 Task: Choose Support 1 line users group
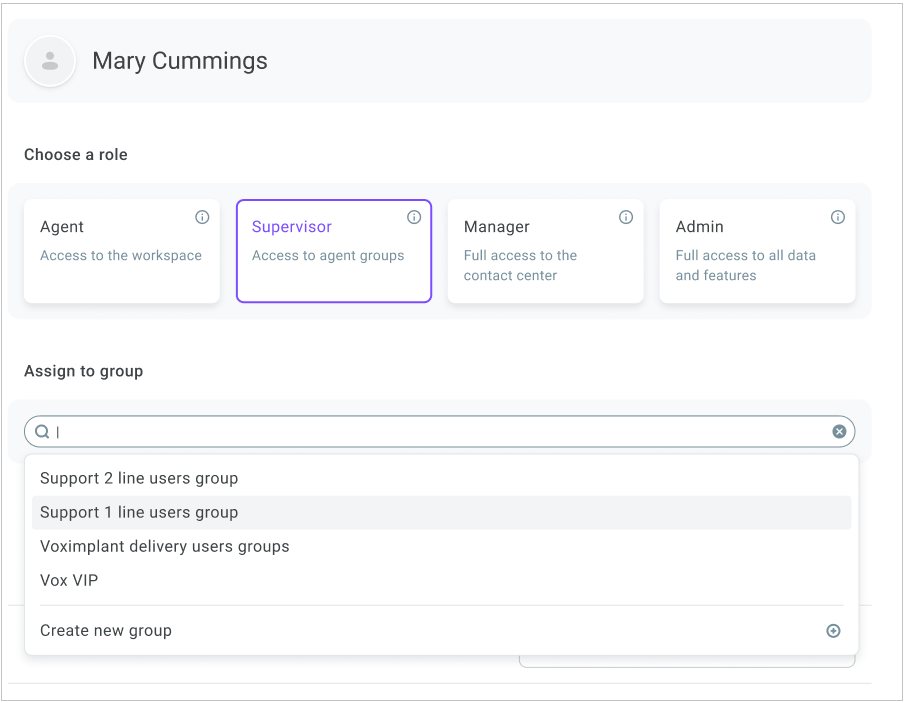click(441, 512)
